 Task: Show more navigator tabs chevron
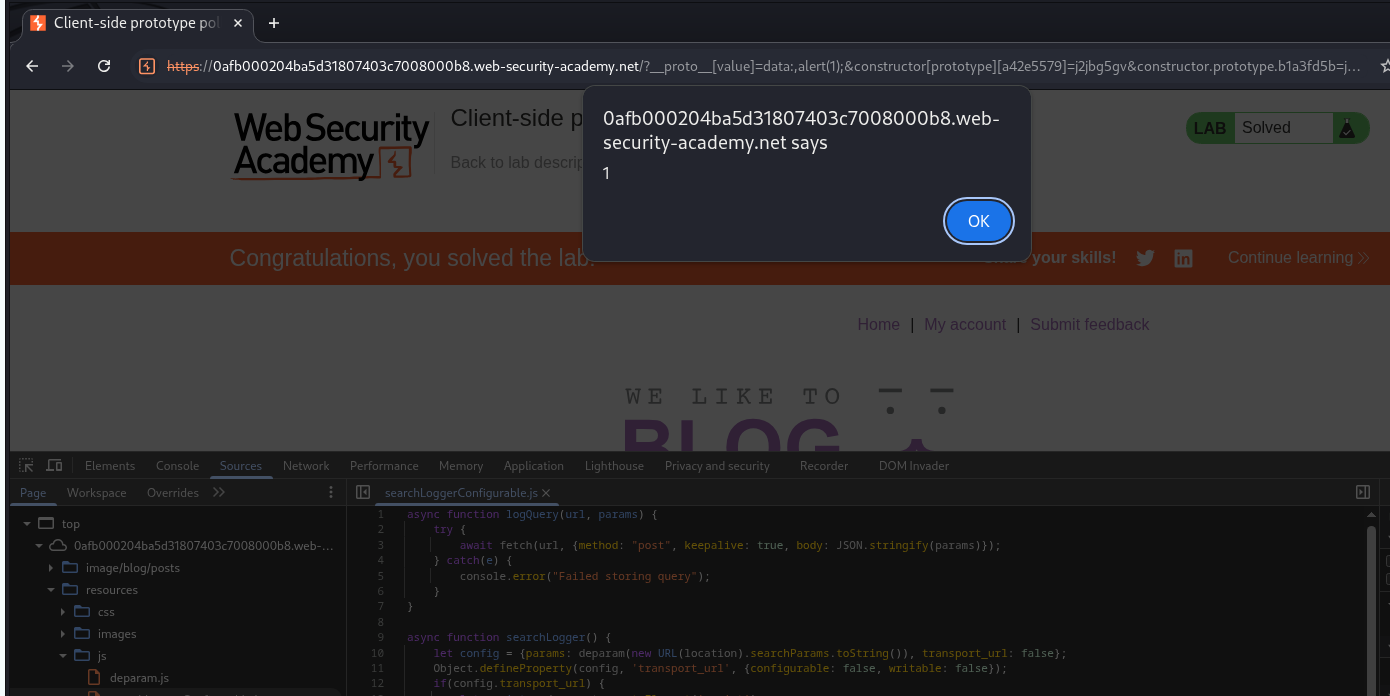pos(219,492)
